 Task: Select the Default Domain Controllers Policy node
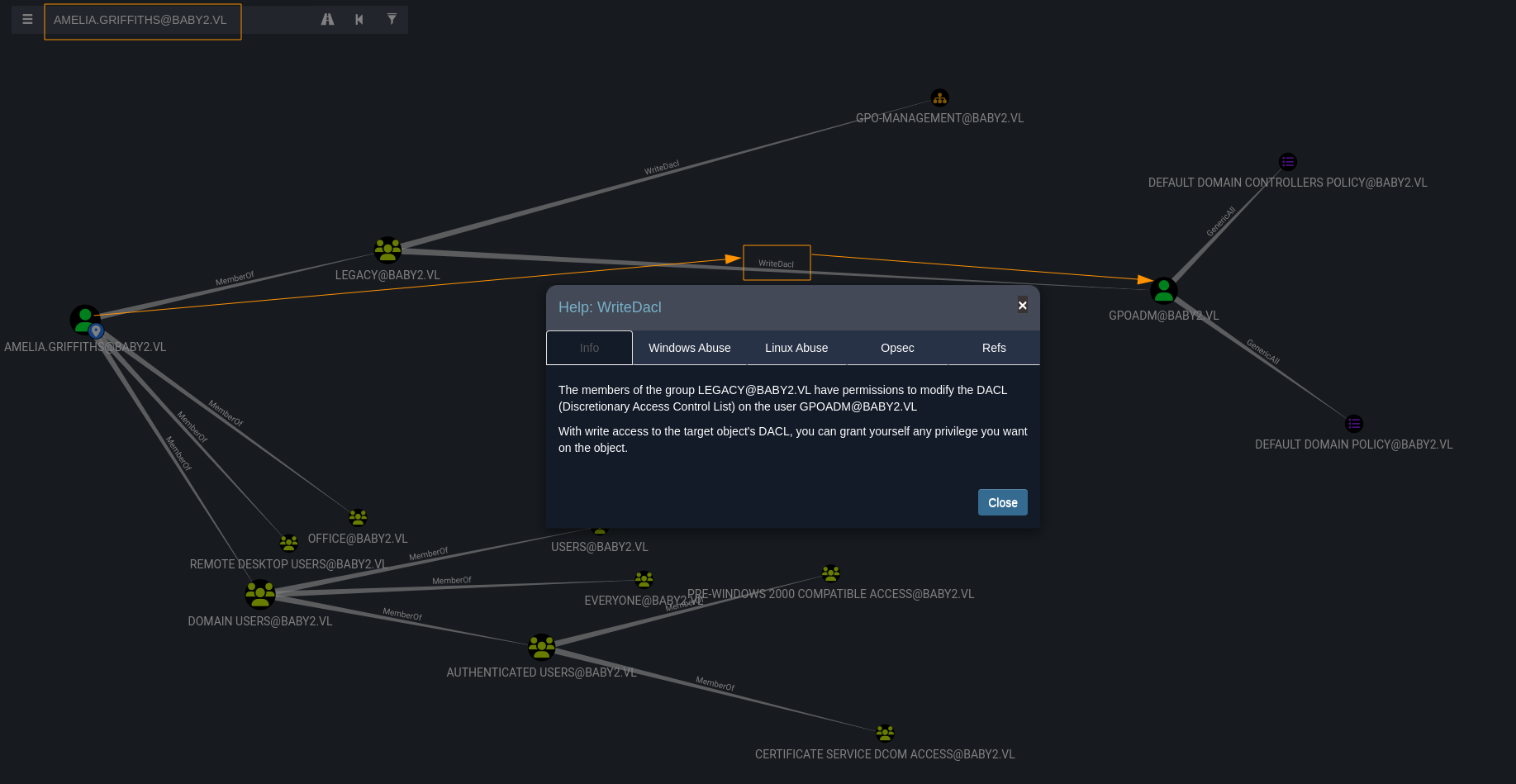coord(1287,162)
